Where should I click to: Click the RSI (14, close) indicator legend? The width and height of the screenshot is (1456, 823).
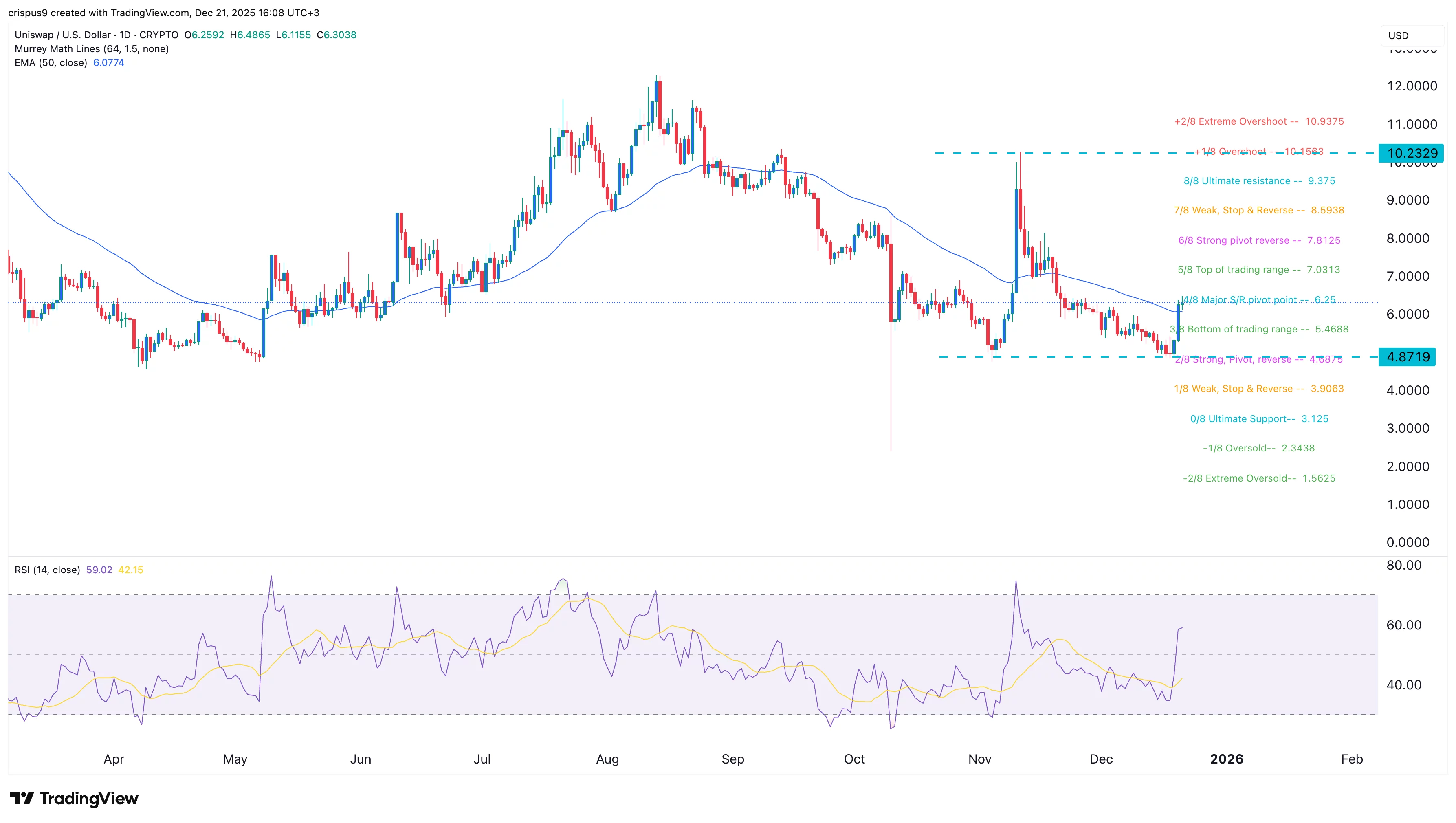tap(47, 570)
